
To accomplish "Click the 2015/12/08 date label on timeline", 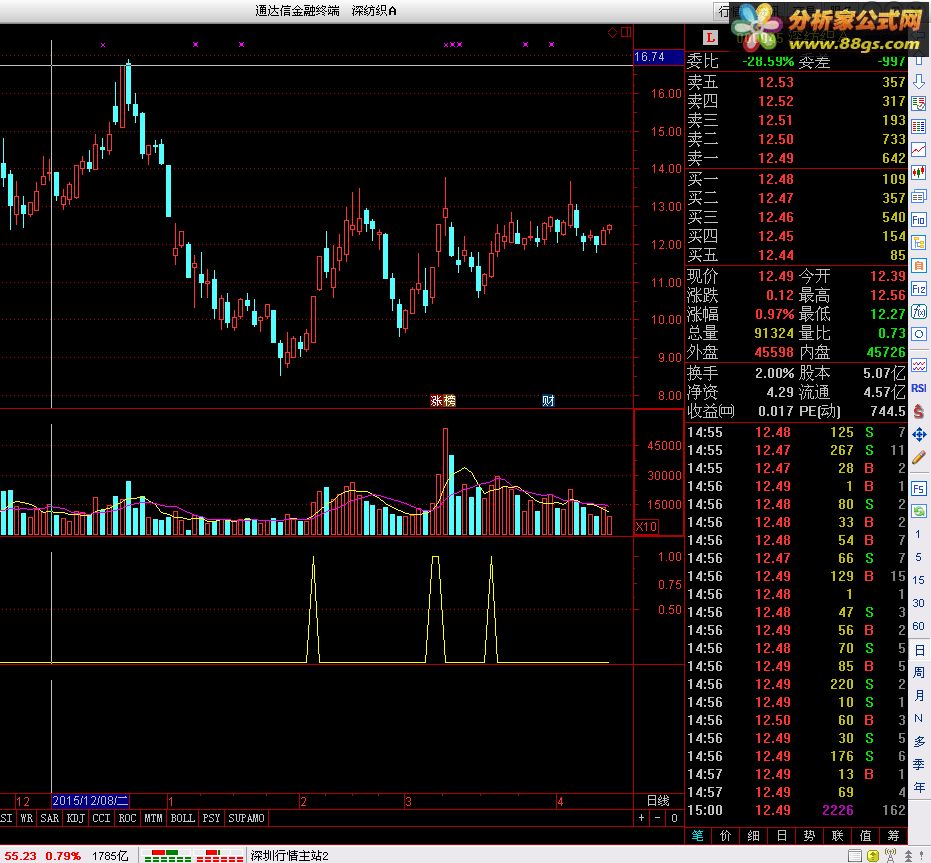I will pos(90,801).
